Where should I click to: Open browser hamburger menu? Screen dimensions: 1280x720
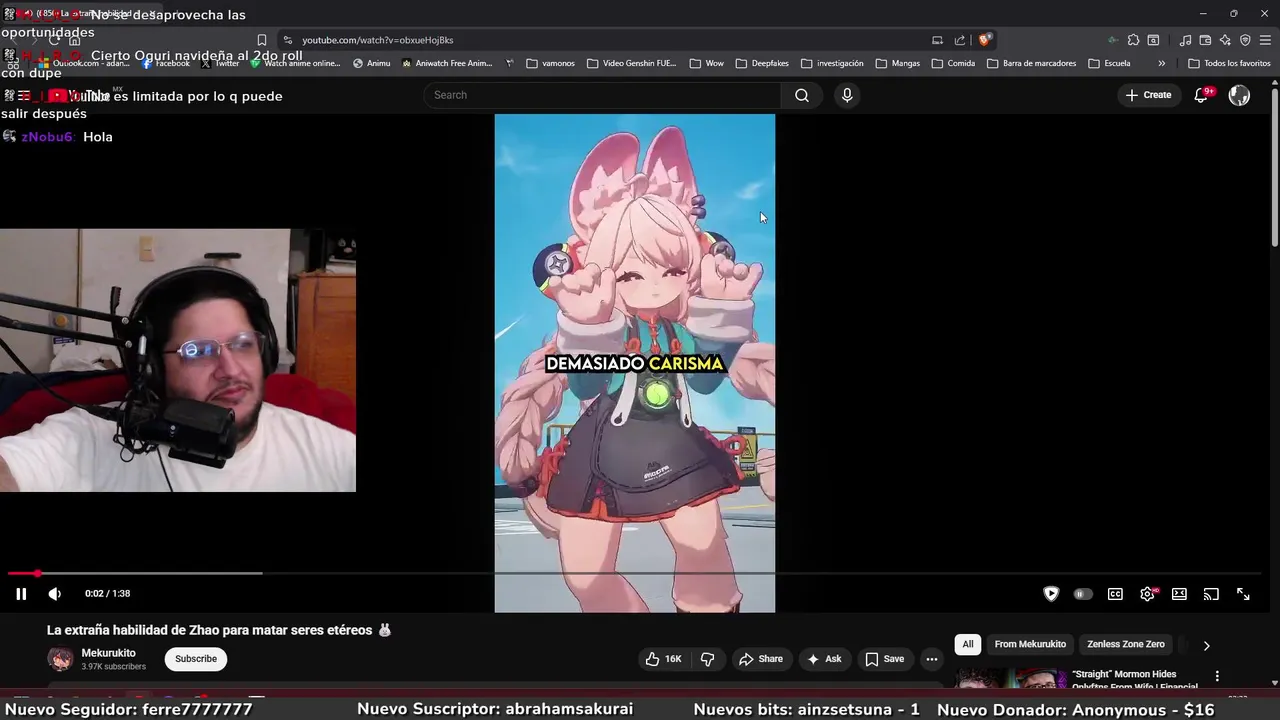click(1265, 40)
